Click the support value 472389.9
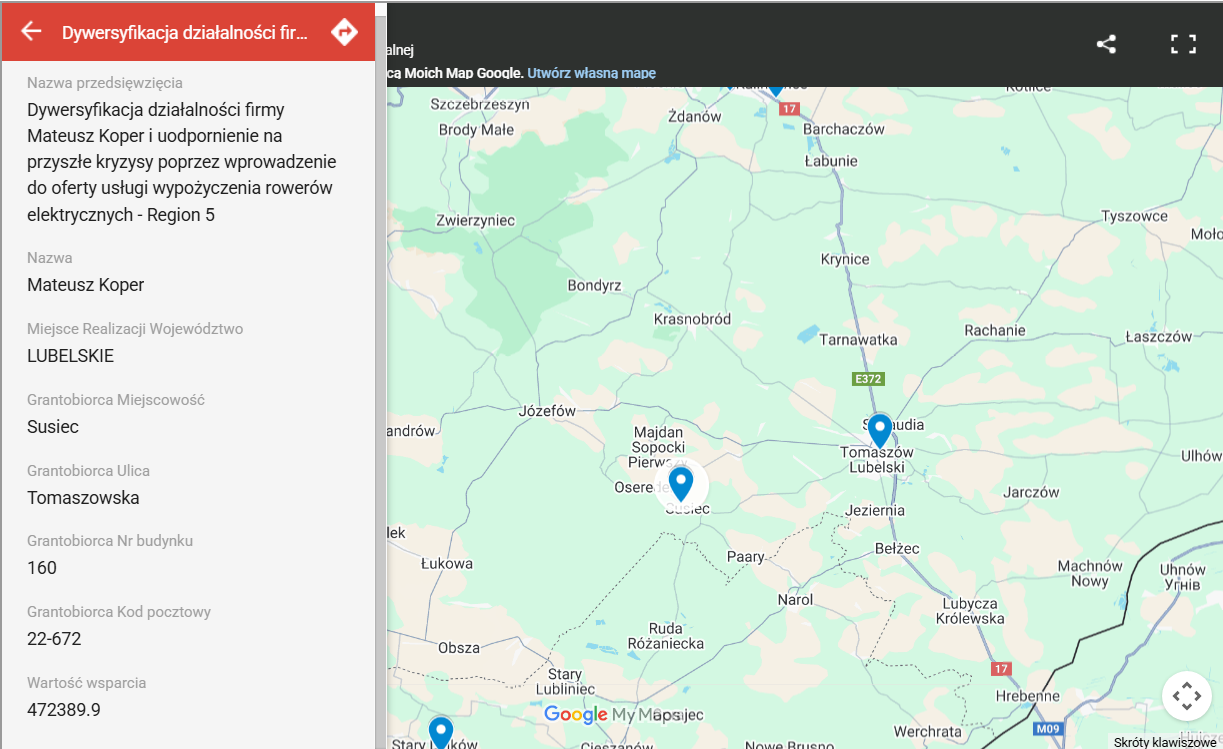The image size is (1223, 749). click(x=64, y=710)
